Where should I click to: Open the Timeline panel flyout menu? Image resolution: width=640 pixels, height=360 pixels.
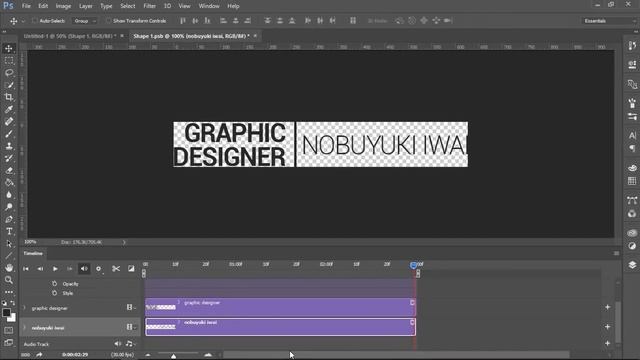click(616, 253)
